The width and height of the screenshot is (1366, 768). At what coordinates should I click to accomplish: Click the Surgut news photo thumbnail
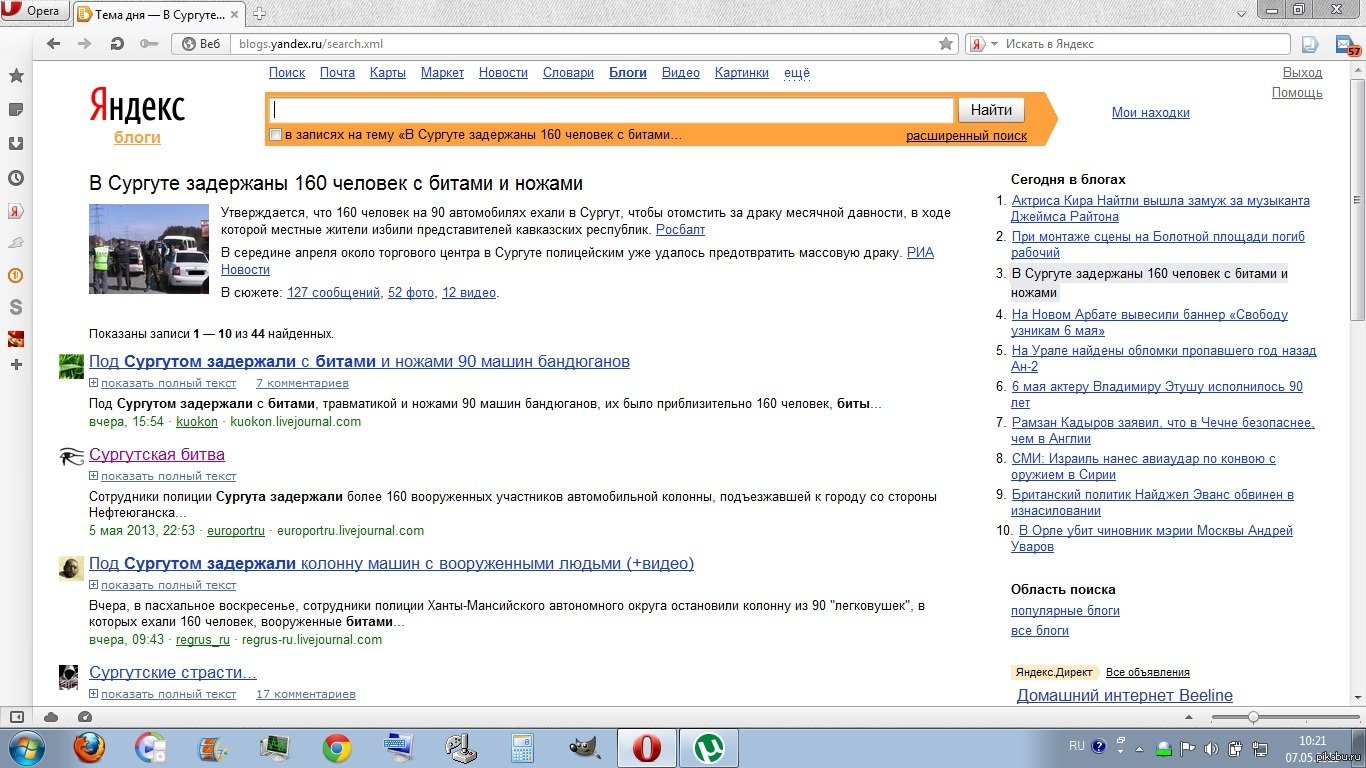click(x=148, y=249)
